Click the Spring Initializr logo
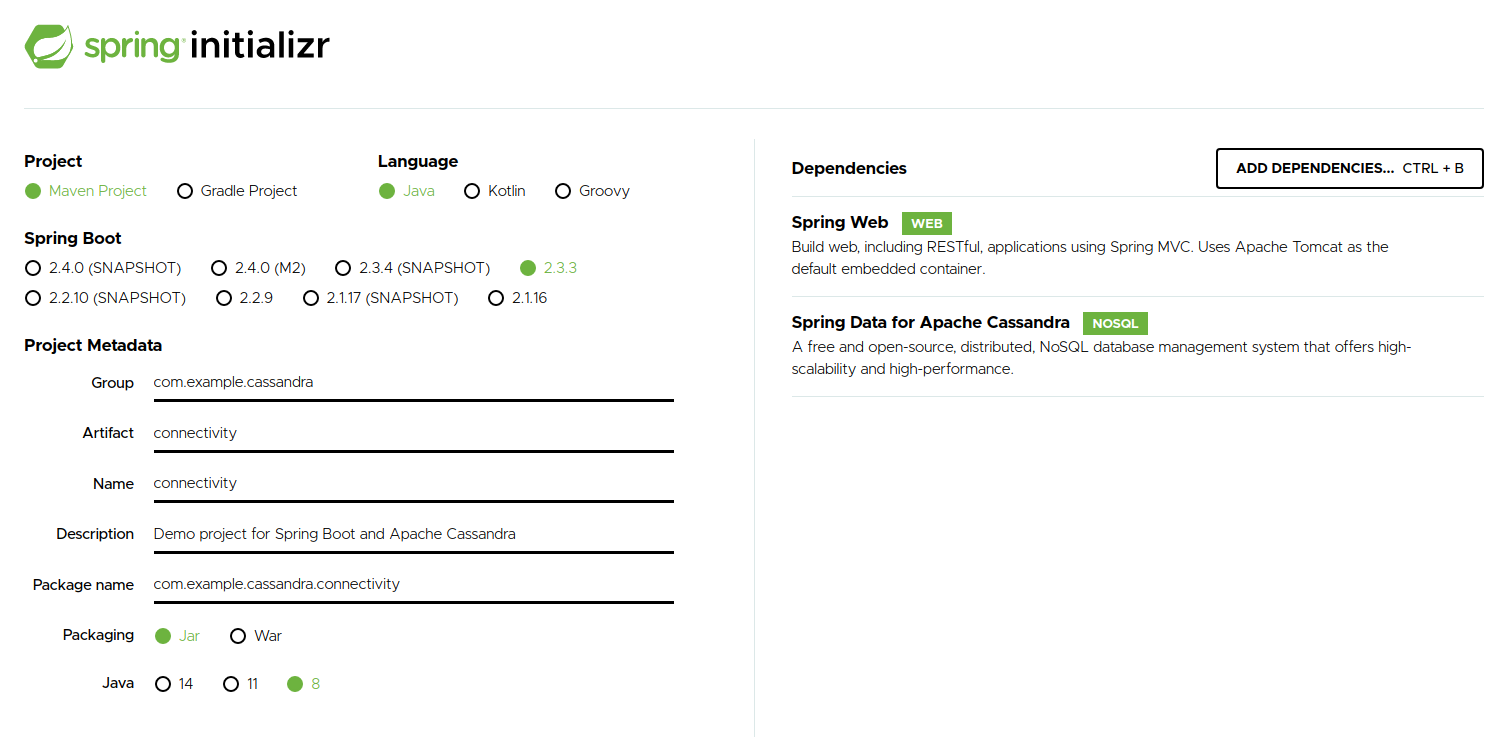The width and height of the screenshot is (1510, 737). pos(176,45)
